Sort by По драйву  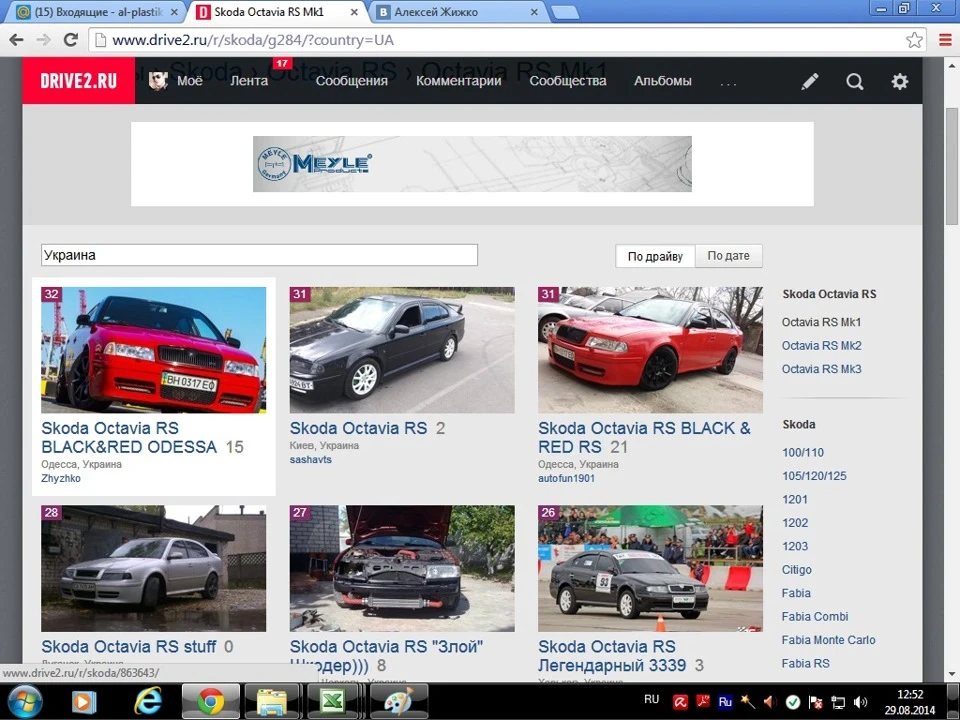point(655,256)
